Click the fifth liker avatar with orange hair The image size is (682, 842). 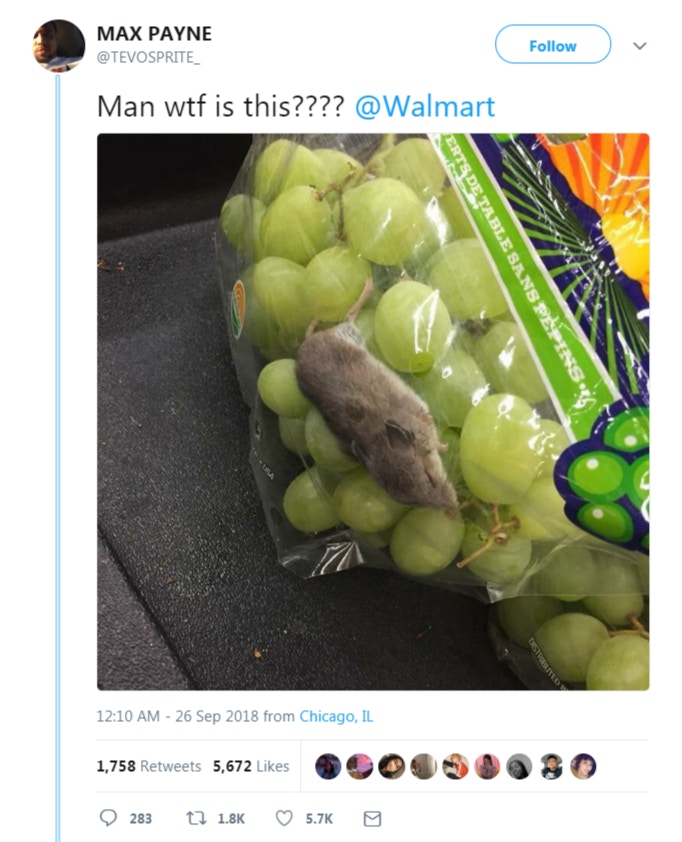(x=455, y=766)
